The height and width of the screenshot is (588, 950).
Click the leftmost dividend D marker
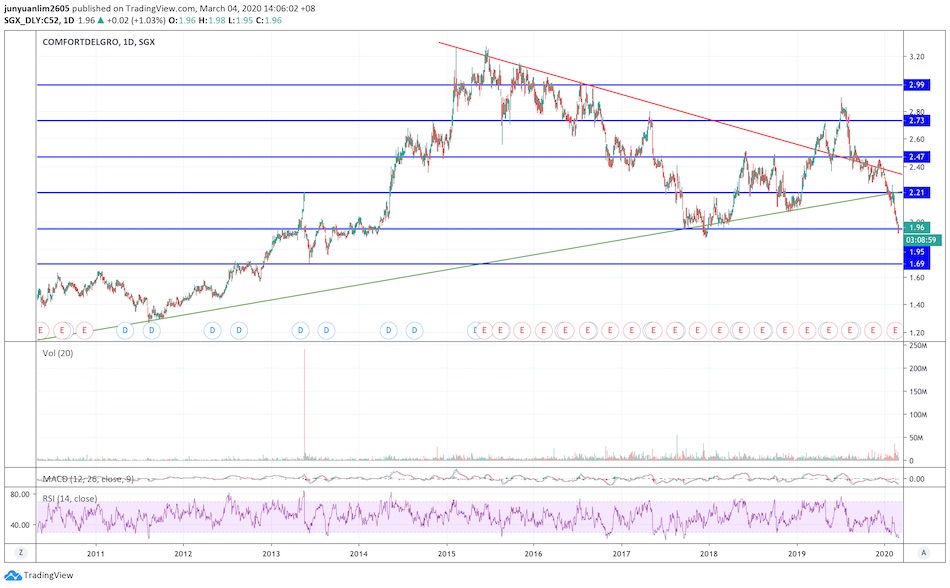[125, 330]
